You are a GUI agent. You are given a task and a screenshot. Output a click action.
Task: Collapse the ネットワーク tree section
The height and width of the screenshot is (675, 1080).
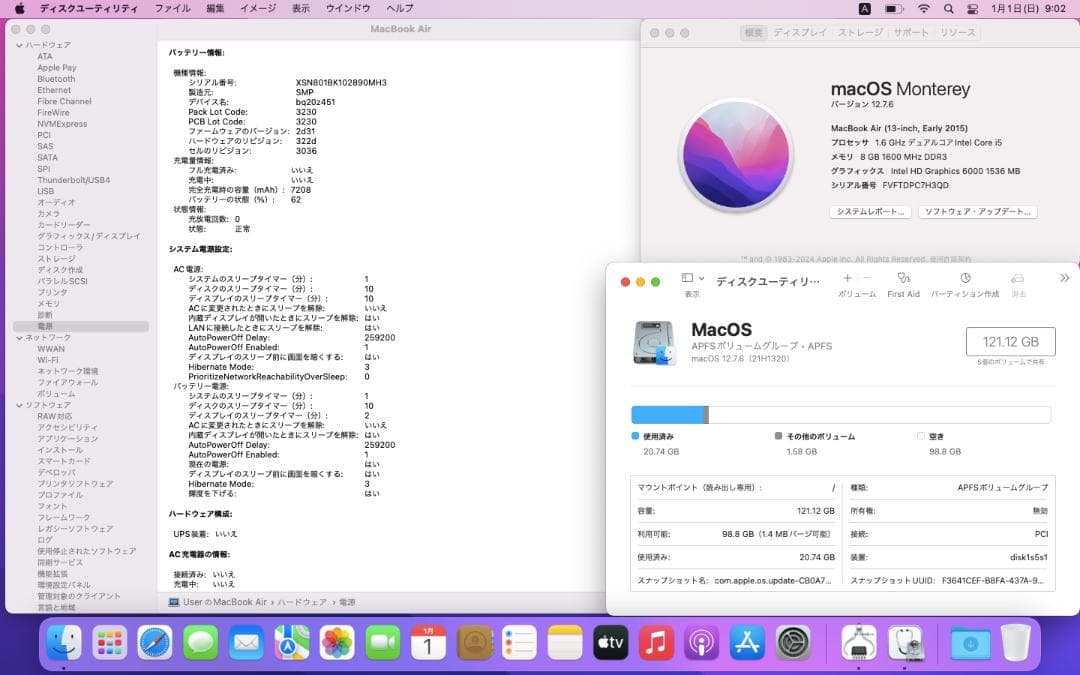coord(19,338)
